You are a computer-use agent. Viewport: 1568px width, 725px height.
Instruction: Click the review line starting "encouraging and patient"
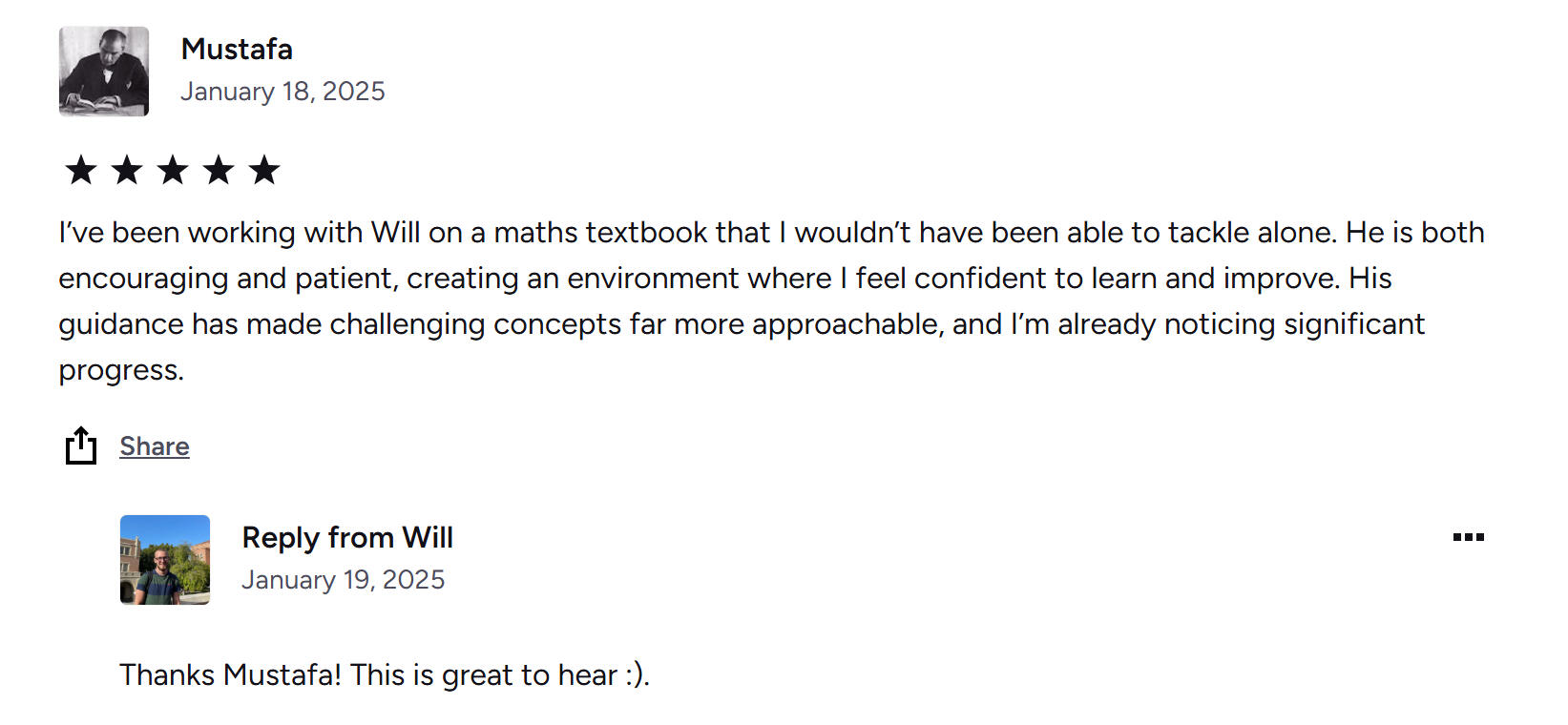pos(725,279)
